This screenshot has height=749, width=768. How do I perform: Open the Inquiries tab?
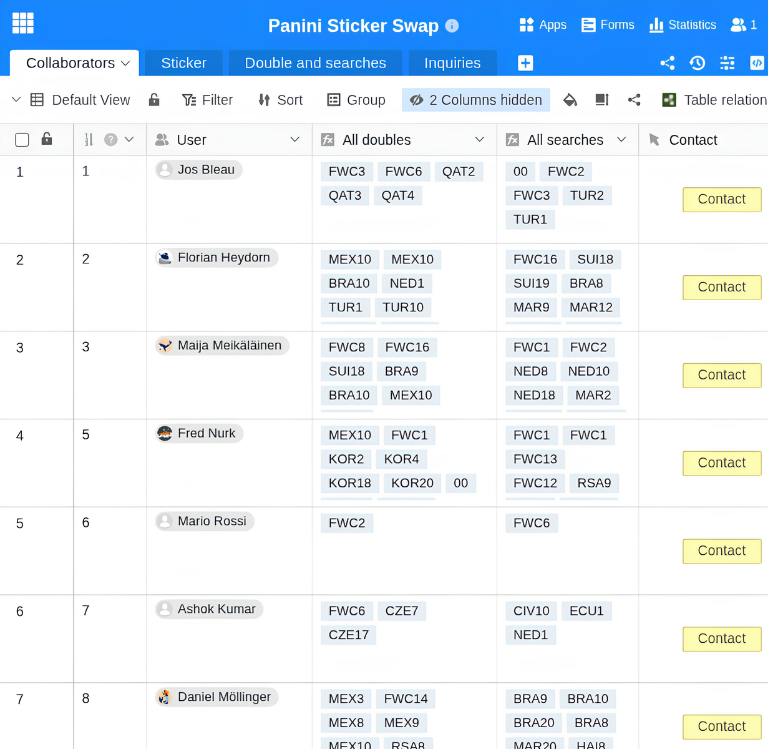[x=452, y=63]
